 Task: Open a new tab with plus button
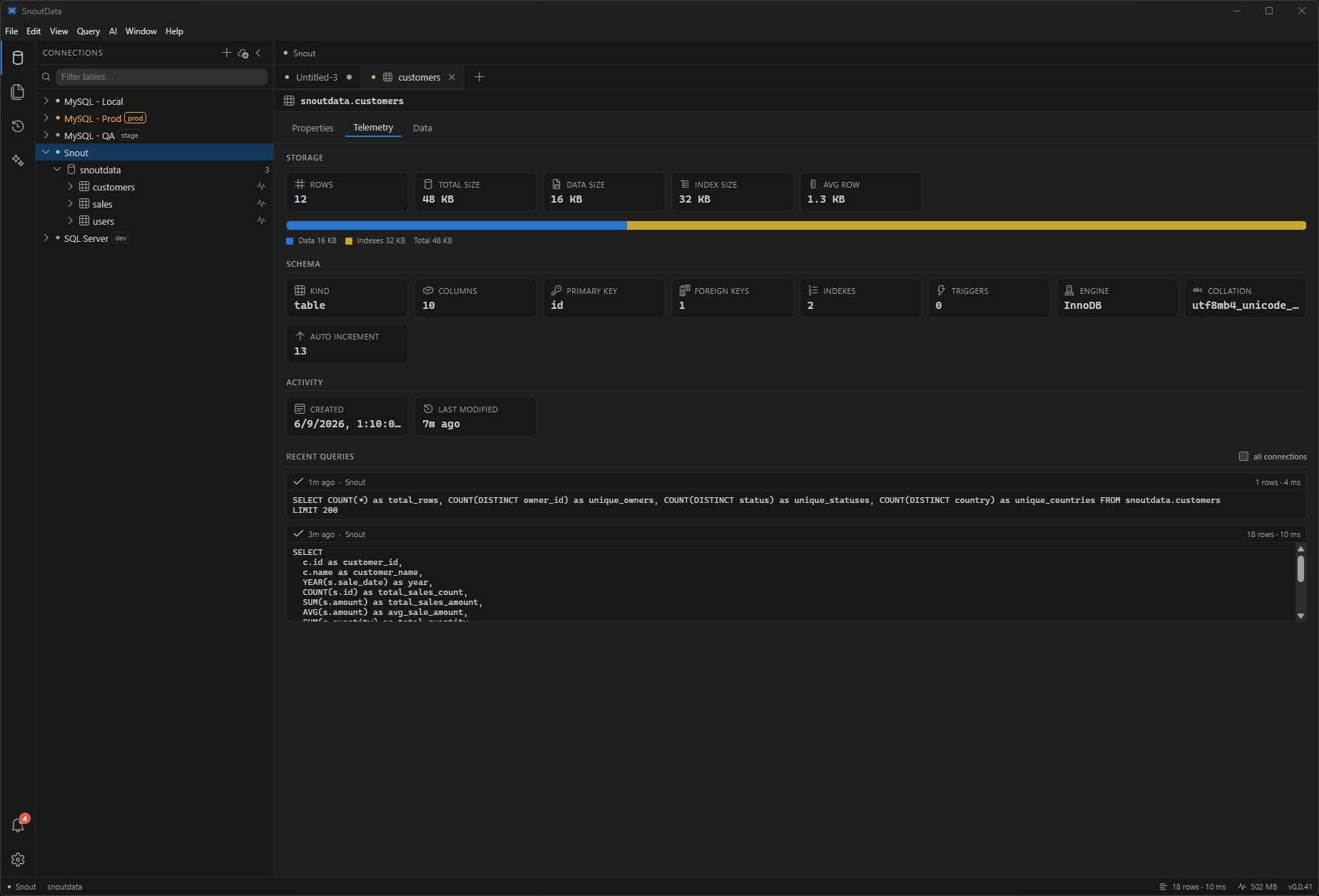click(x=479, y=77)
